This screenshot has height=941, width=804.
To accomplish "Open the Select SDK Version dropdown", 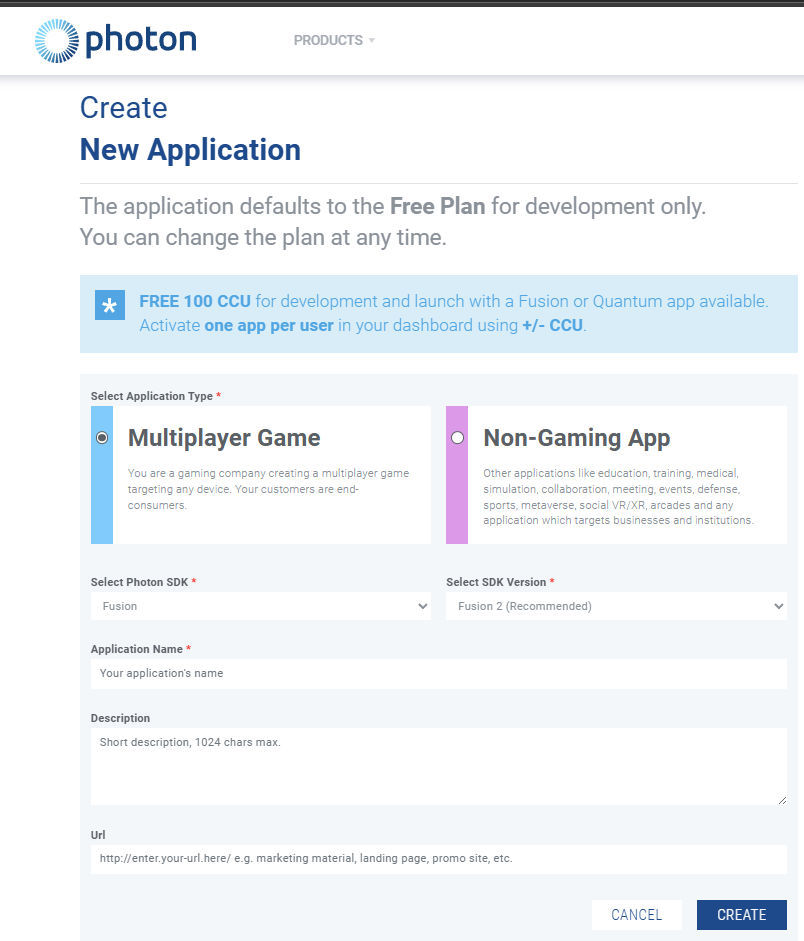I will click(616, 606).
